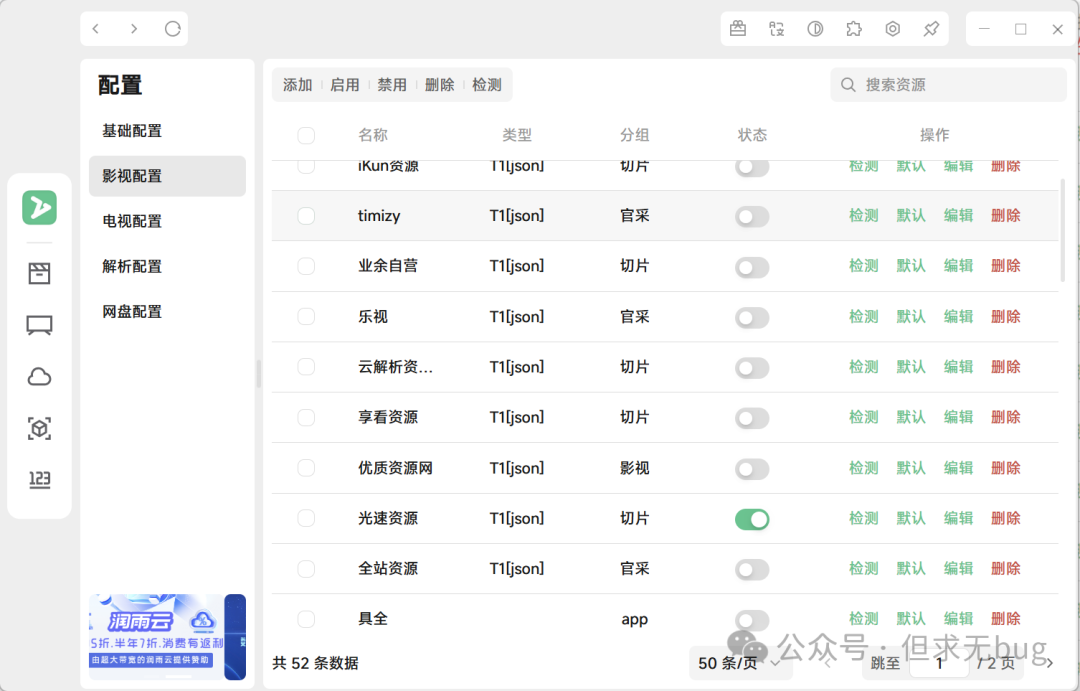The image size is (1080, 691).
Task: Check the select-all checkbox in table header
Action: [306, 136]
